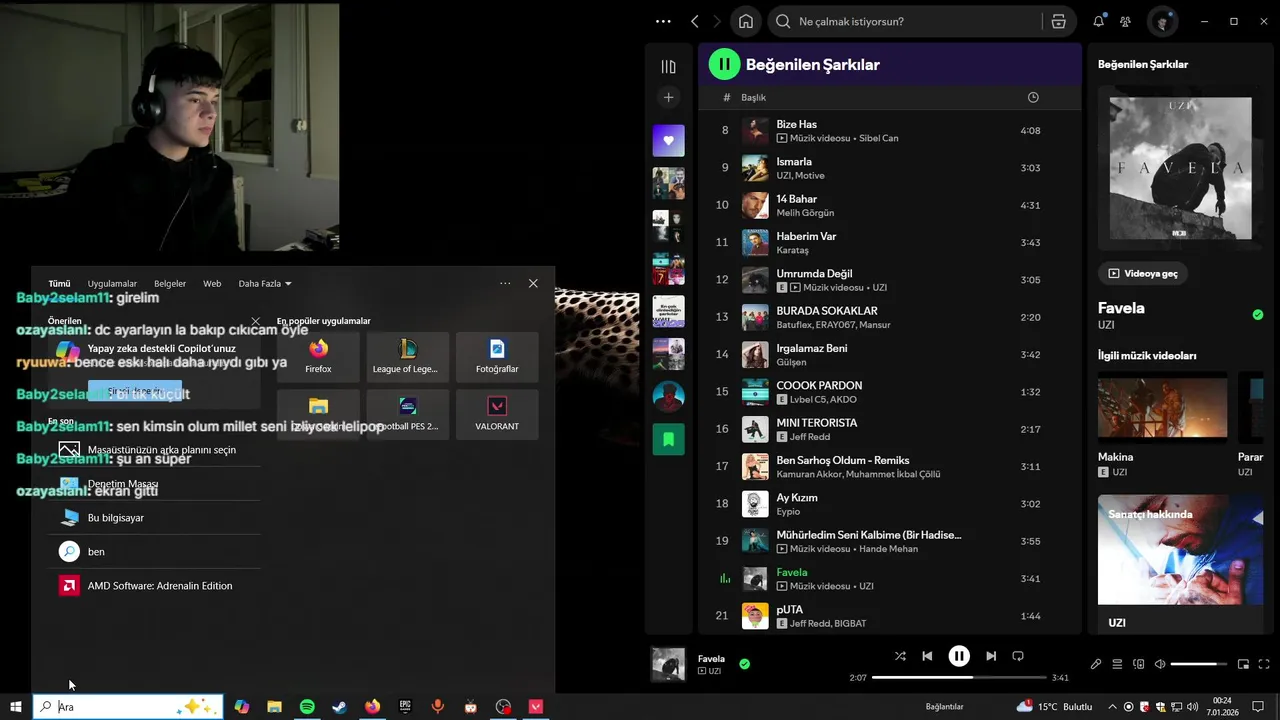Skip to next track

[x=991, y=656]
